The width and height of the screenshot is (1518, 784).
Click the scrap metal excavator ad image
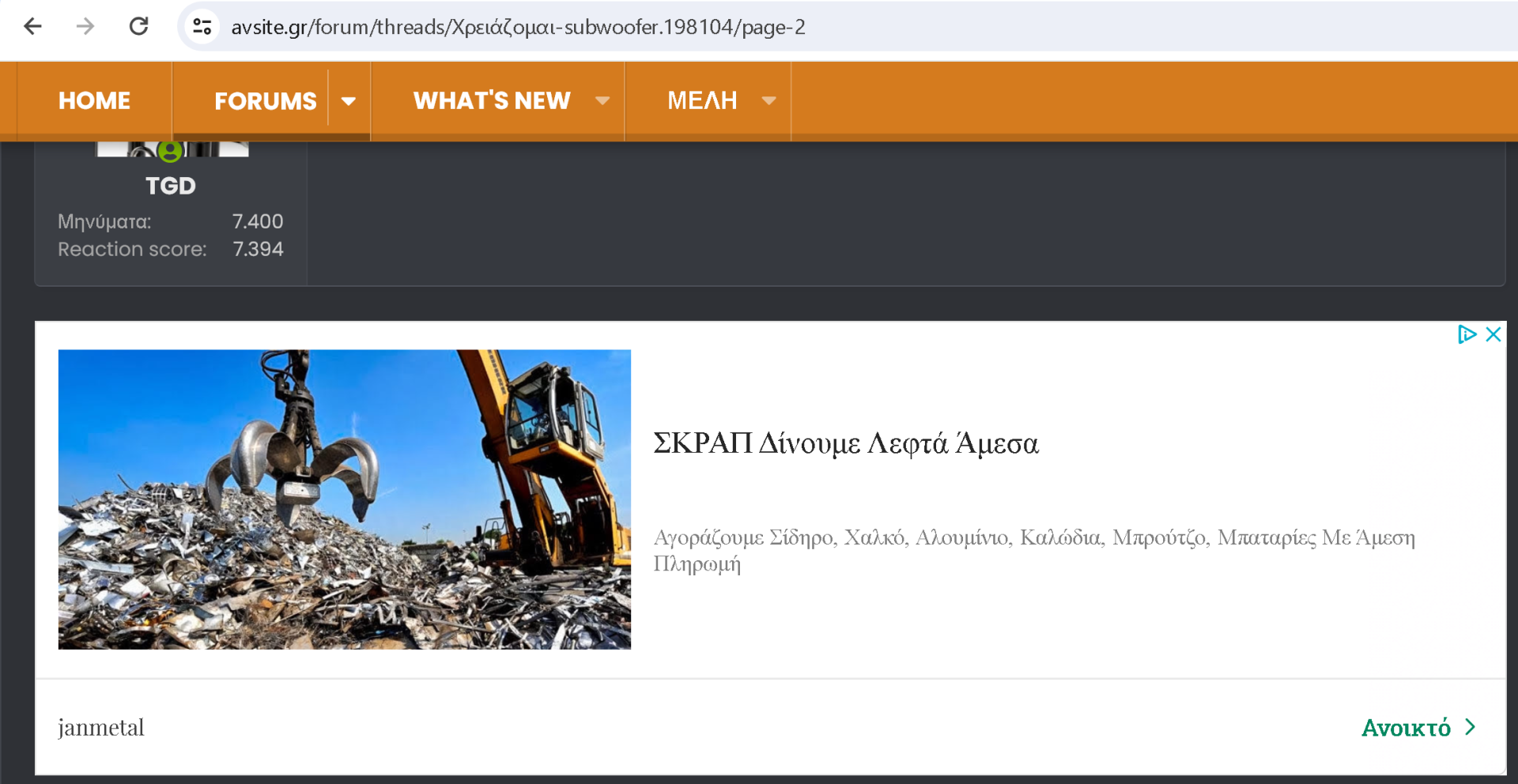pyautogui.click(x=344, y=499)
